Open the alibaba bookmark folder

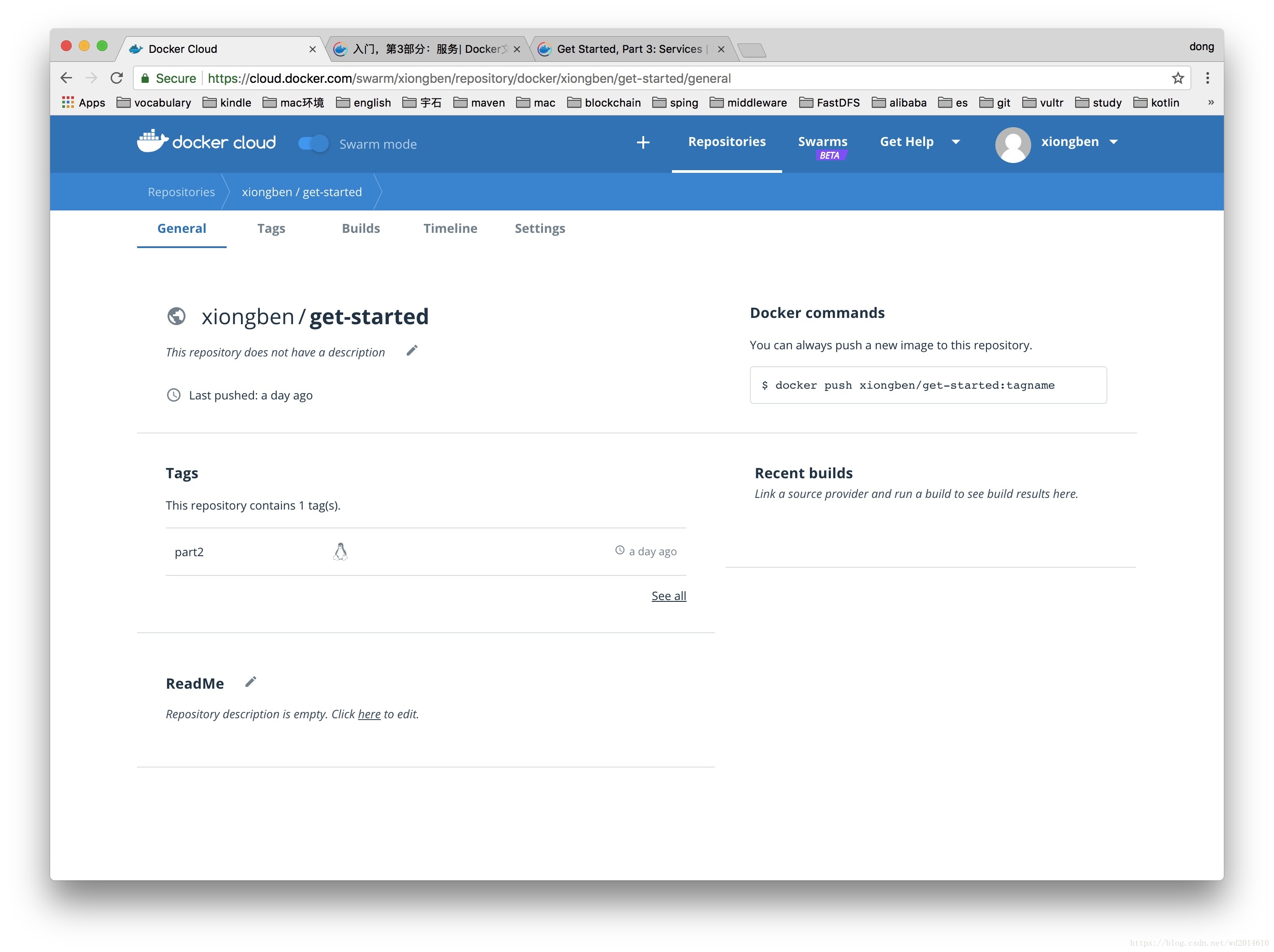pos(899,103)
